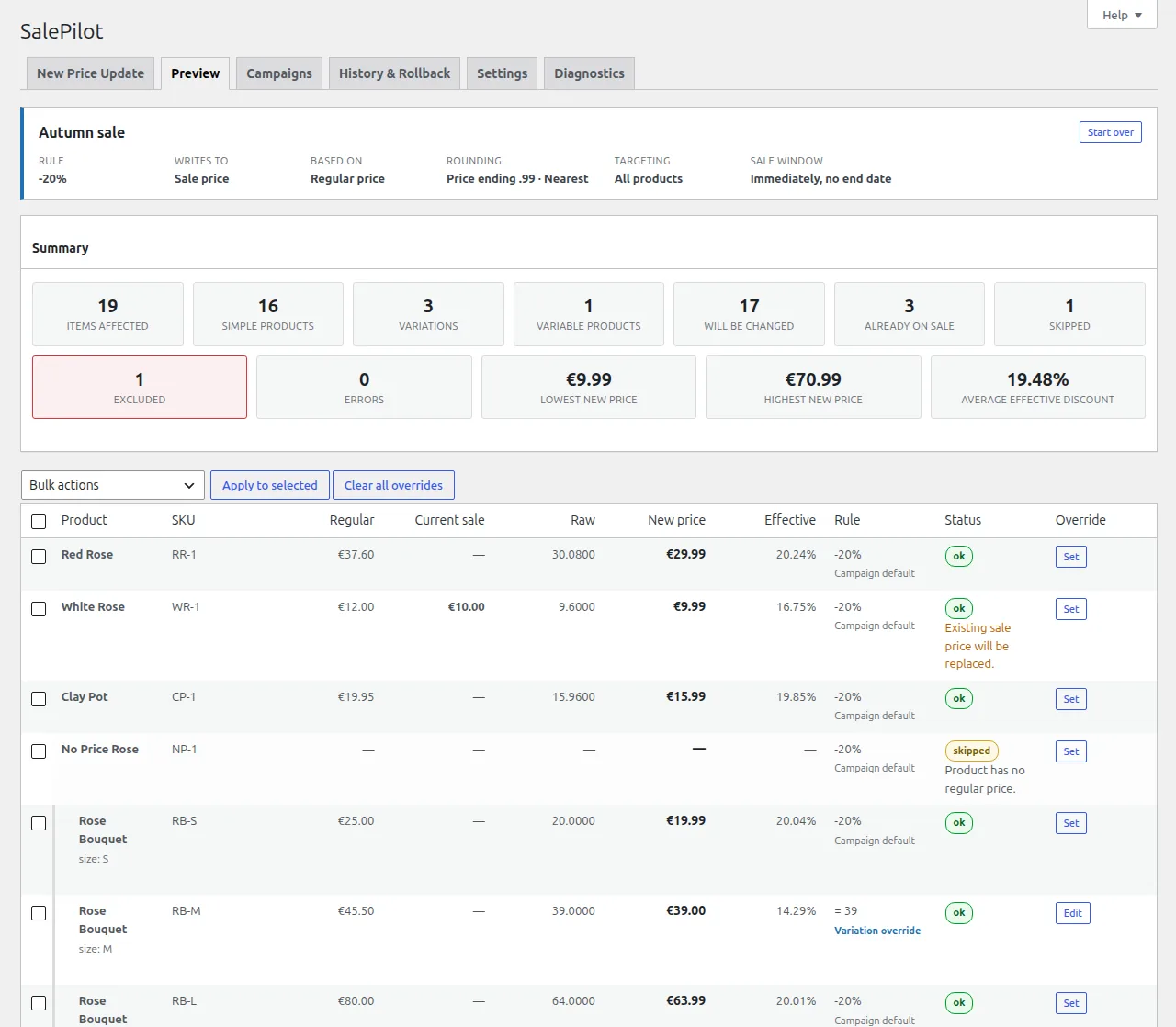Click the Variable Products summary card
Screen dimensions: 1176x1027
pos(589,314)
